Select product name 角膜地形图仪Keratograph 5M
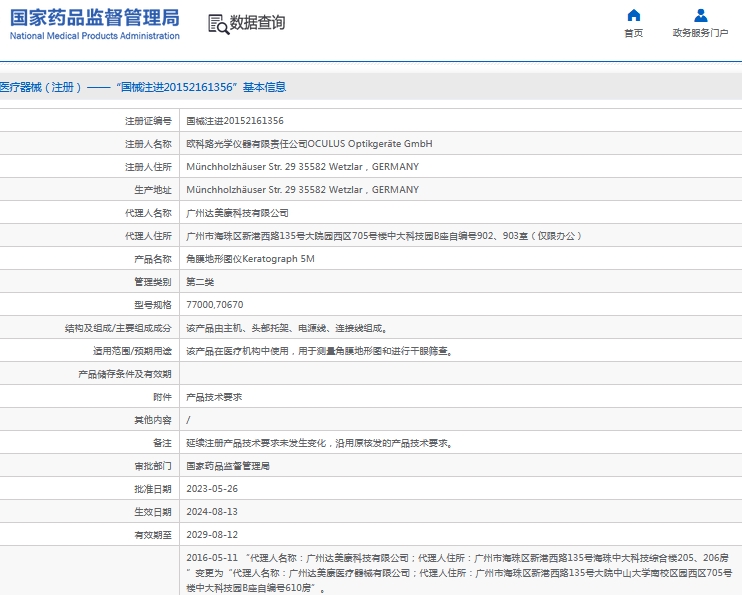 tap(250, 259)
